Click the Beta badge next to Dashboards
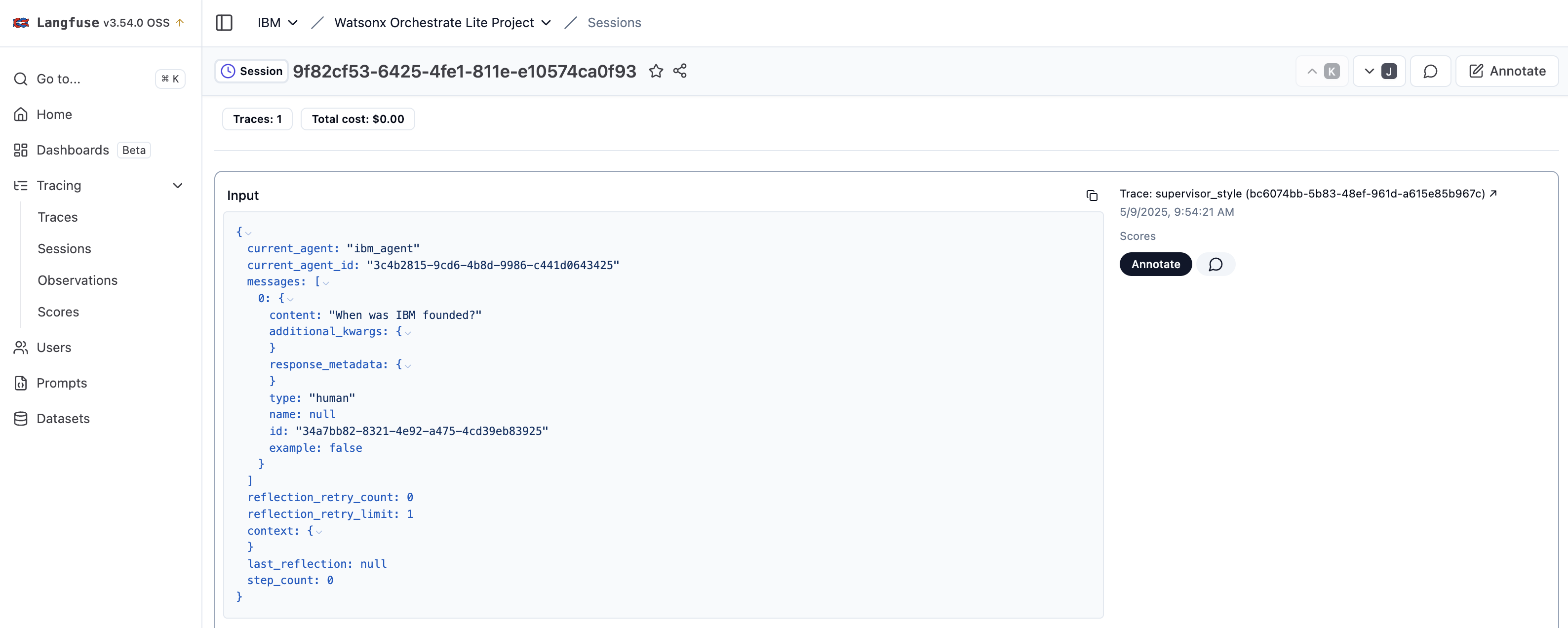Image resolution: width=1568 pixels, height=628 pixels. point(134,150)
